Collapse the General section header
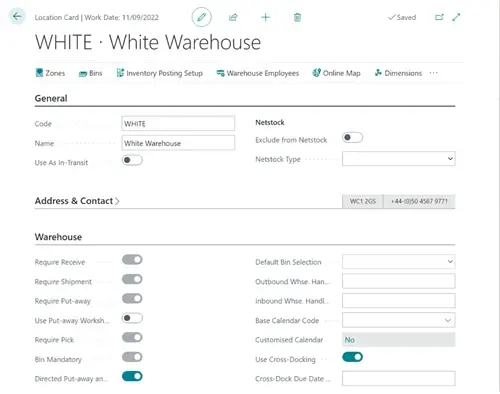The width and height of the screenshot is (500, 394). (51, 98)
